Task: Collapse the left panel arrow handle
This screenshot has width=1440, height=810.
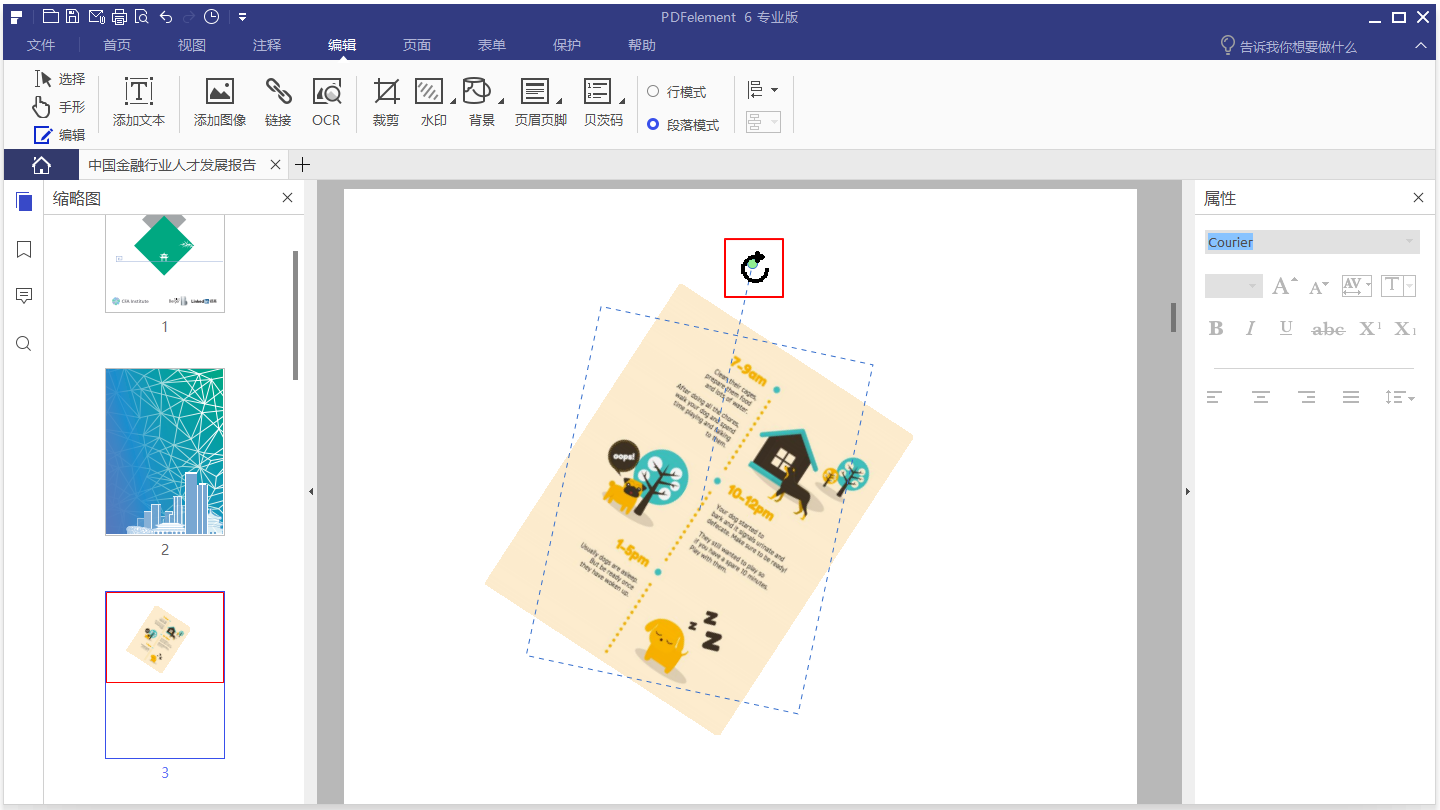Action: [x=311, y=492]
